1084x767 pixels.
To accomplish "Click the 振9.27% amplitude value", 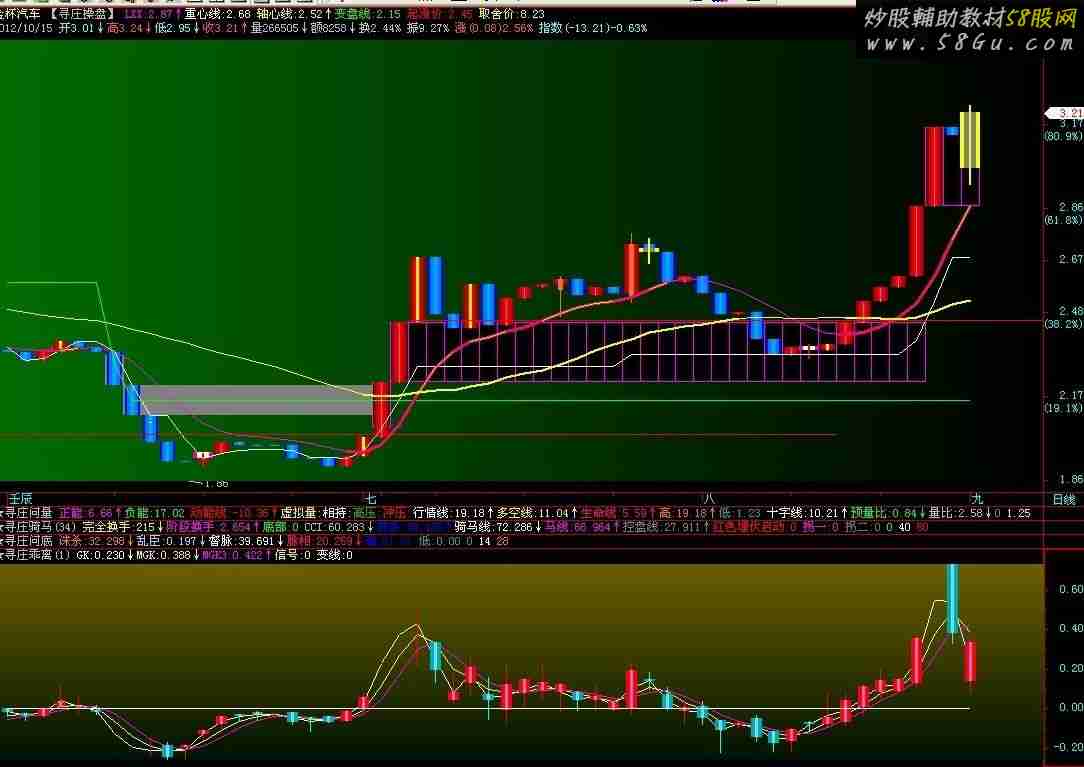I will (x=427, y=28).
